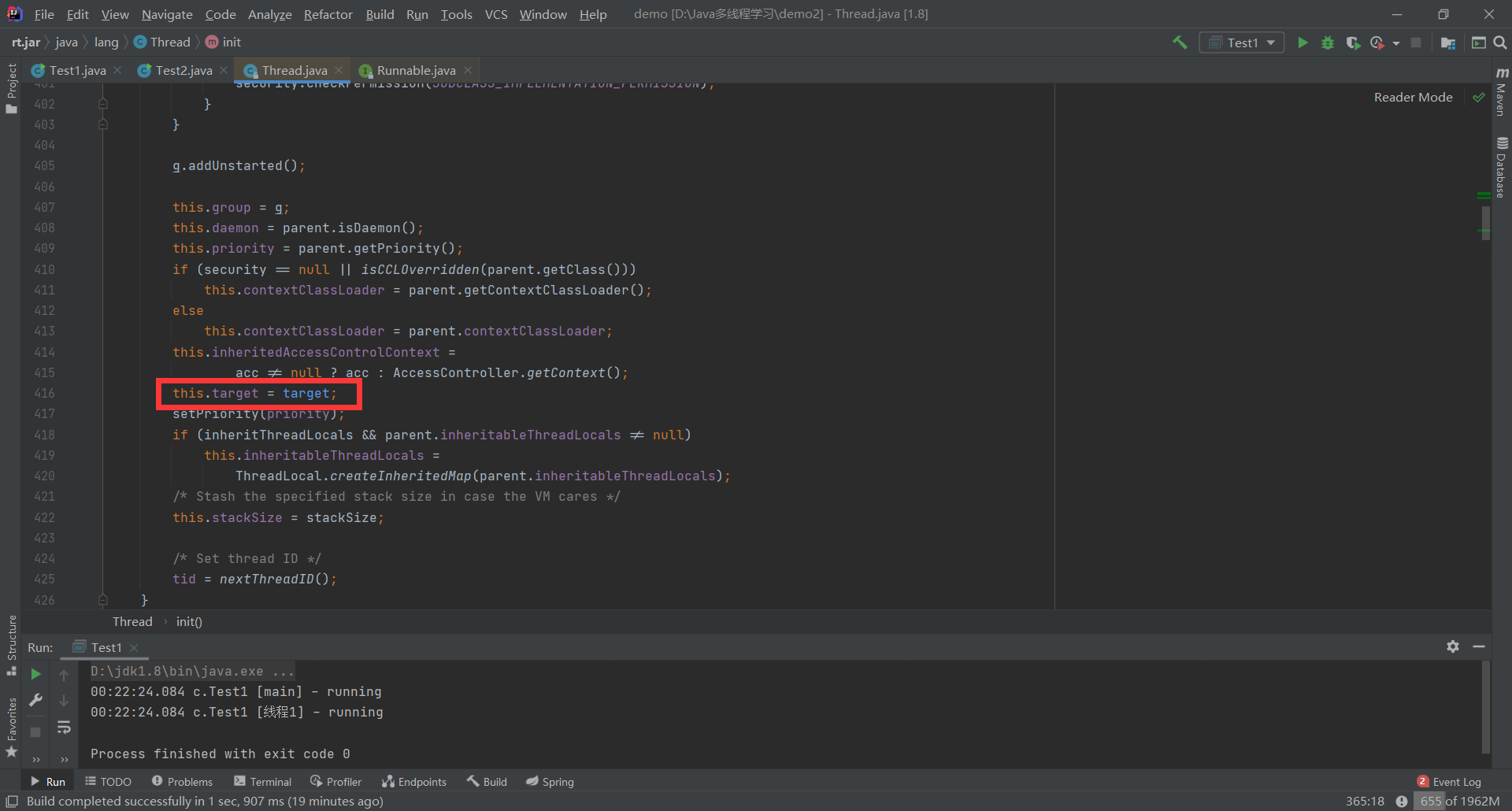Toggle soft-wrap in Run console
The width and height of the screenshot is (1512, 811).
pos(64,728)
